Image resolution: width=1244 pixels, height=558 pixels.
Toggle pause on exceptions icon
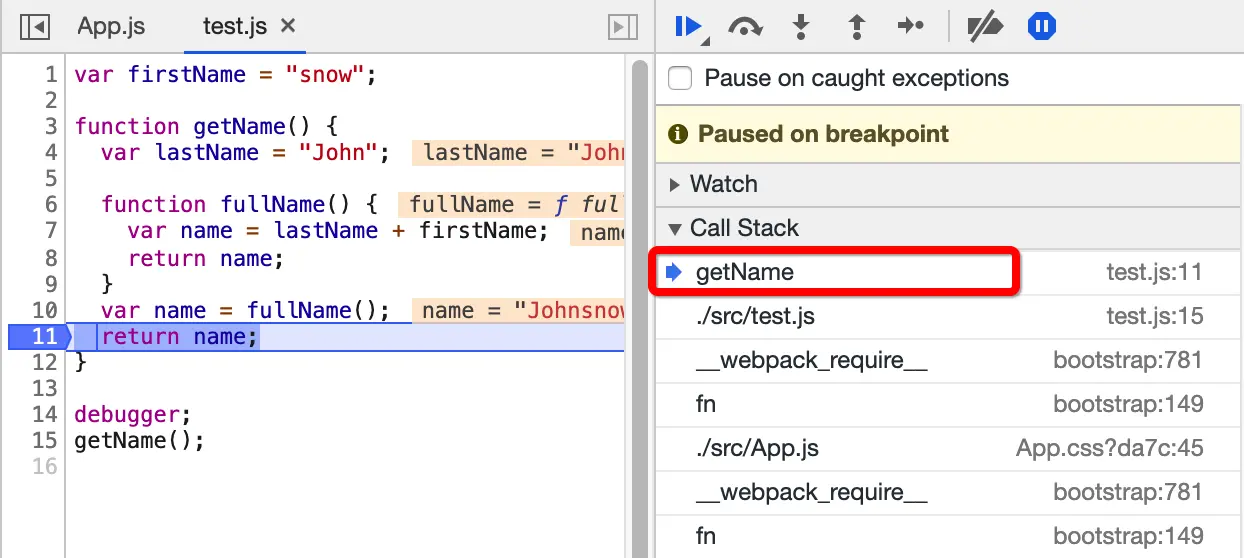pyautogui.click(x=1041, y=27)
